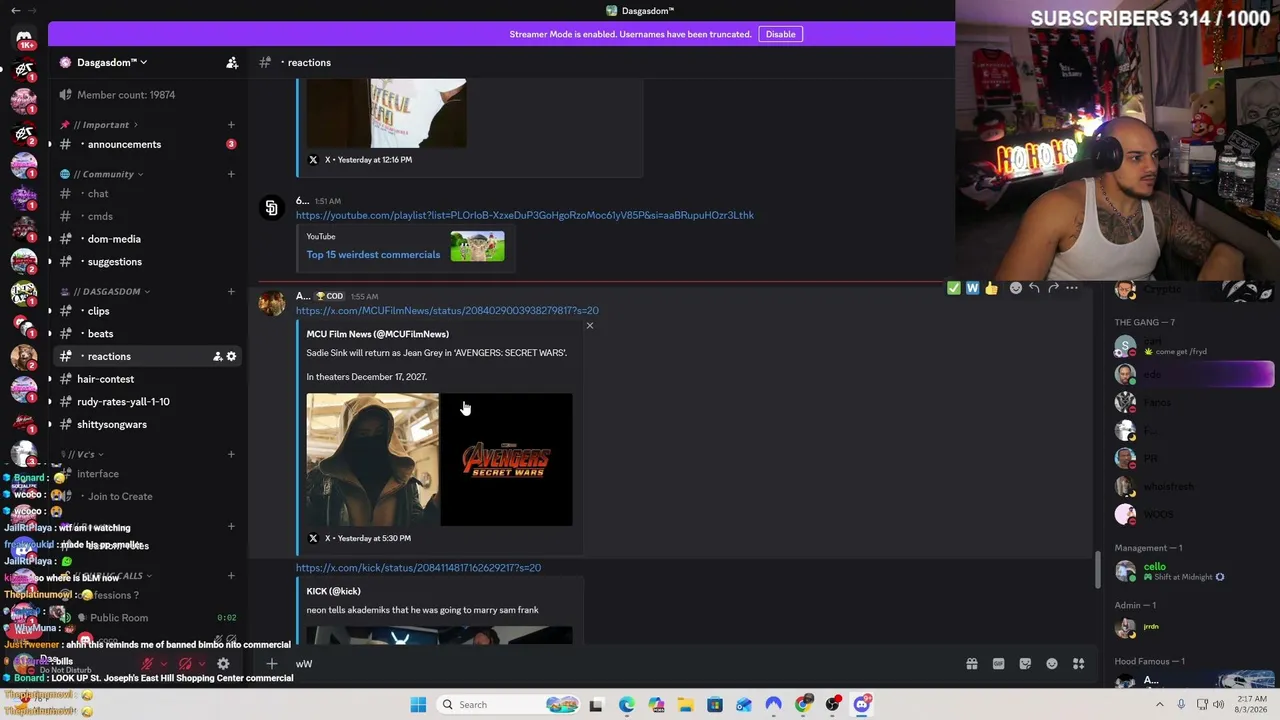Open the attachment plus button
Screen dimensions: 1280x720
click(271, 664)
